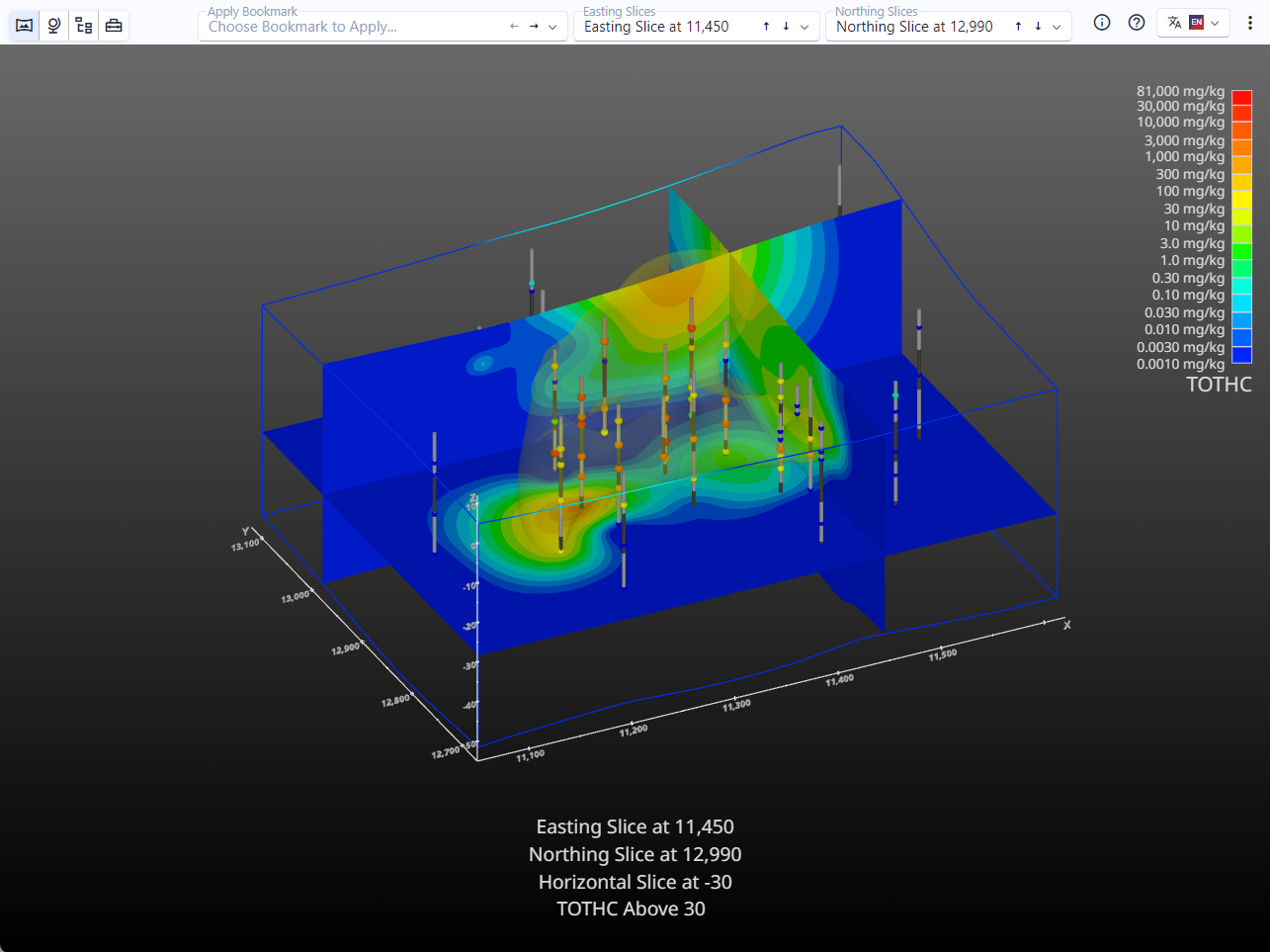Viewport: 1270px width, 952px height.
Task: Open the three-dot more options menu
Action: [x=1249, y=23]
